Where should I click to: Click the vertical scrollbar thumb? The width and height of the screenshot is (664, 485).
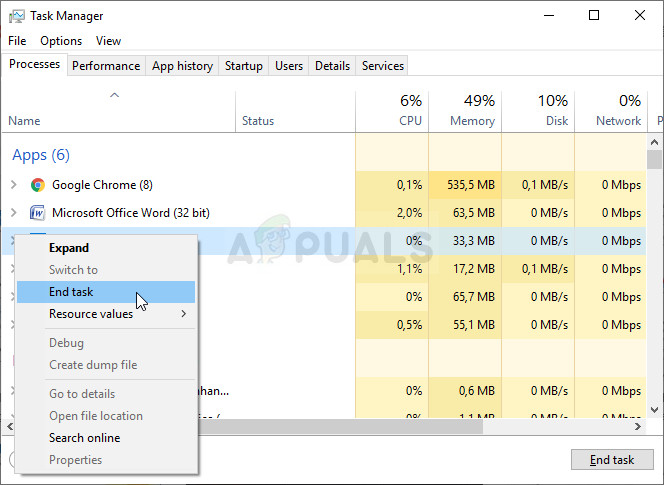(654, 160)
